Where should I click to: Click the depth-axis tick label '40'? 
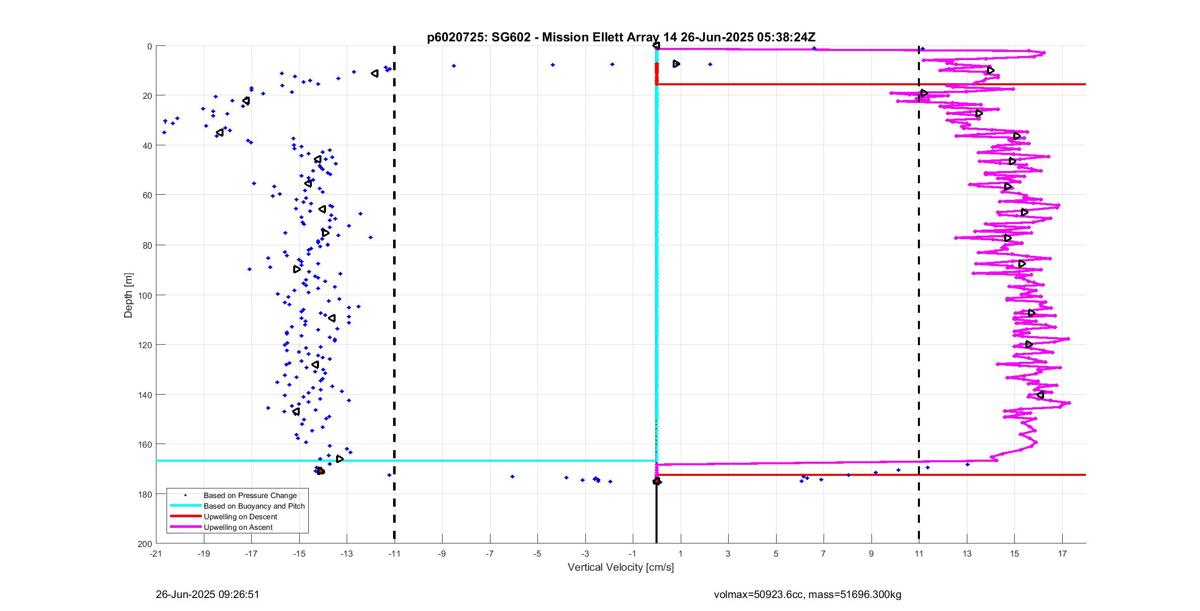point(147,146)
